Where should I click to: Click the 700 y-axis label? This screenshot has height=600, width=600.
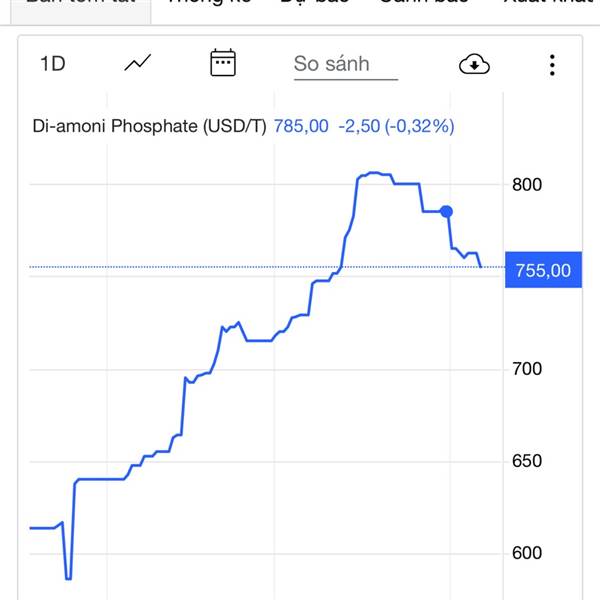(527, 369)
